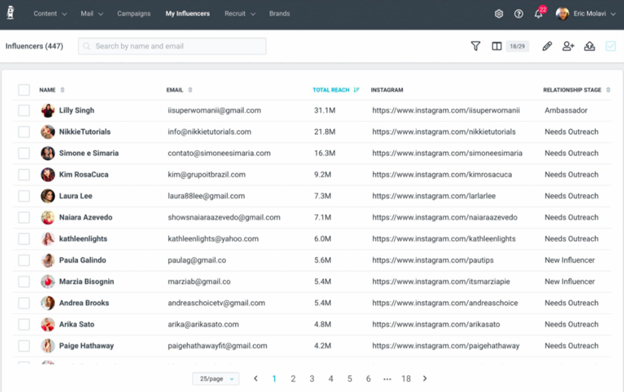Go to page 3
Viewport: 624px width, 392px height.
pyautogui.click(x=312, y=379)
